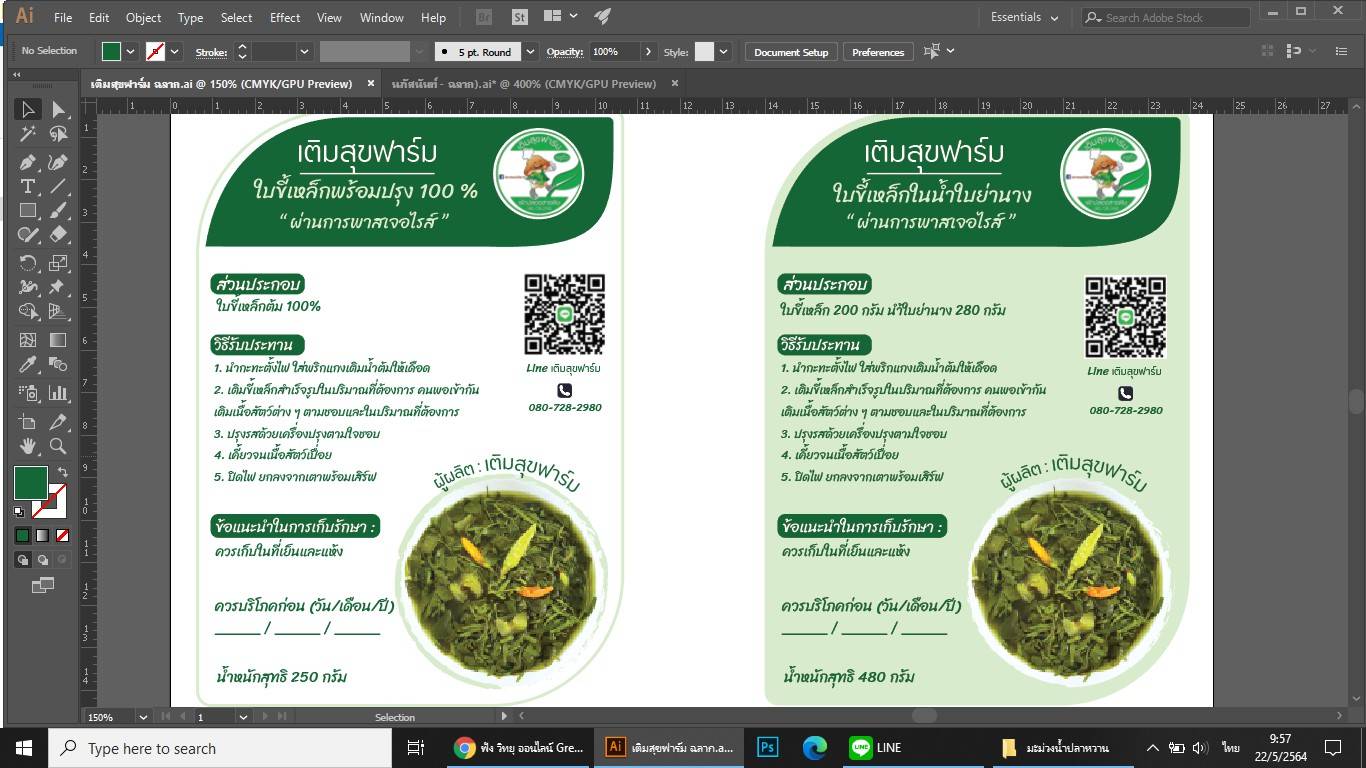Close the 150% CMYK/GPU Preview document tab
The height and width of the screenshot is (768, 1366).
(x=370, y=84)
